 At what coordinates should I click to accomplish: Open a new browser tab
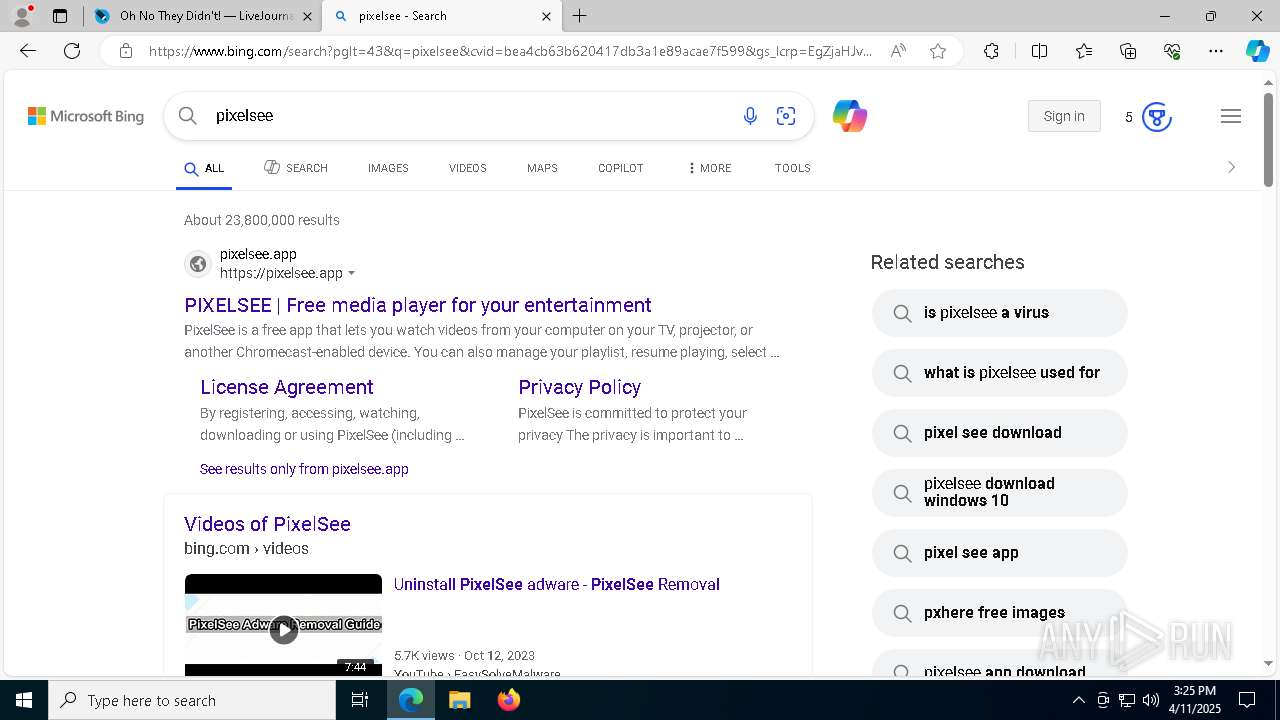click(x=580, y=16)
